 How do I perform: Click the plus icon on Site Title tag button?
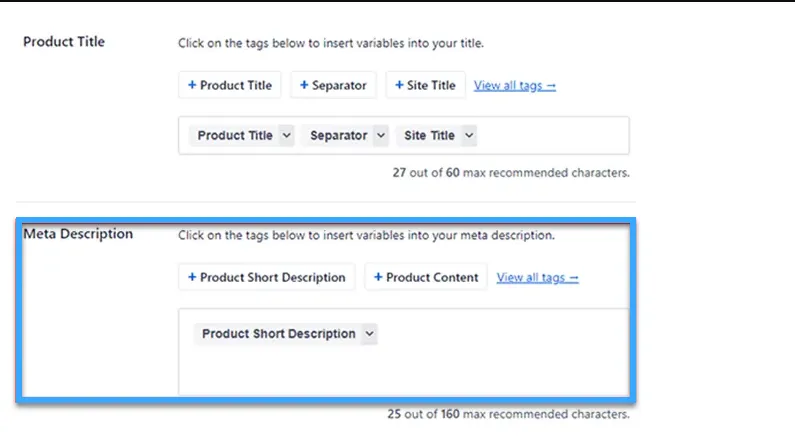(x=399, y=85)
